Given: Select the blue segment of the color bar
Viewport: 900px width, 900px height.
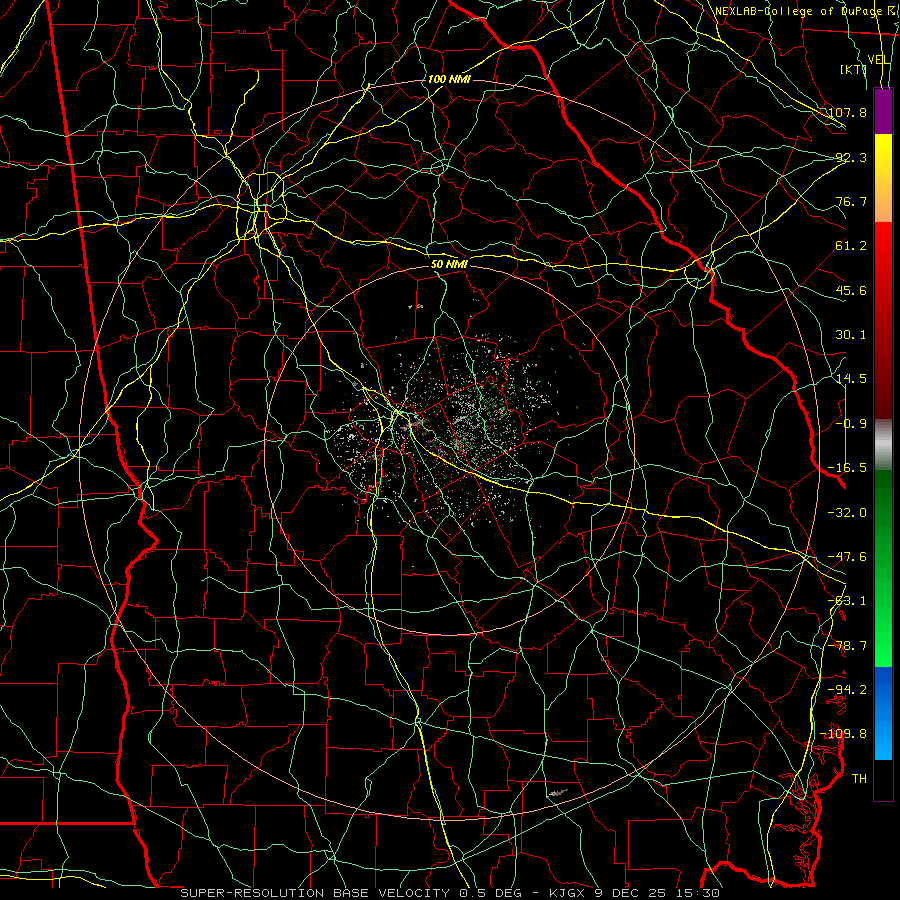Looking at the screenshot, I should 883,713.
